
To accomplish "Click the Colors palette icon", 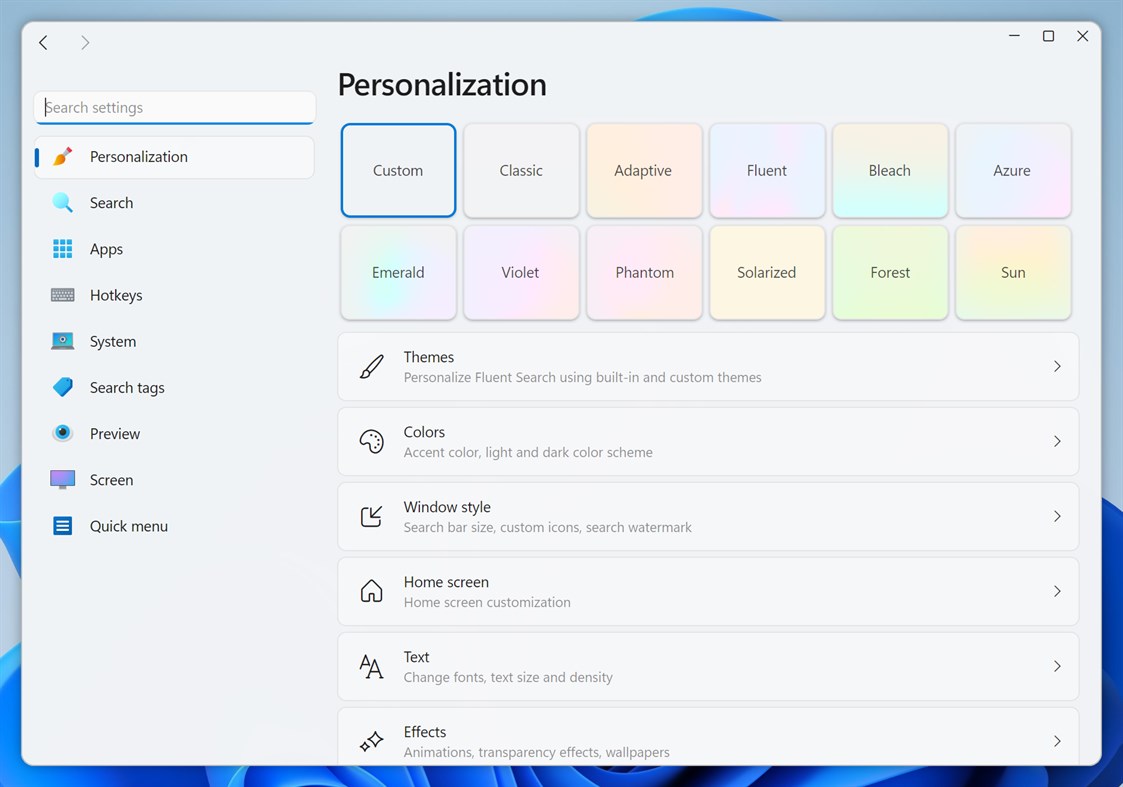I will pyautogui.click(x=371, y=441).
